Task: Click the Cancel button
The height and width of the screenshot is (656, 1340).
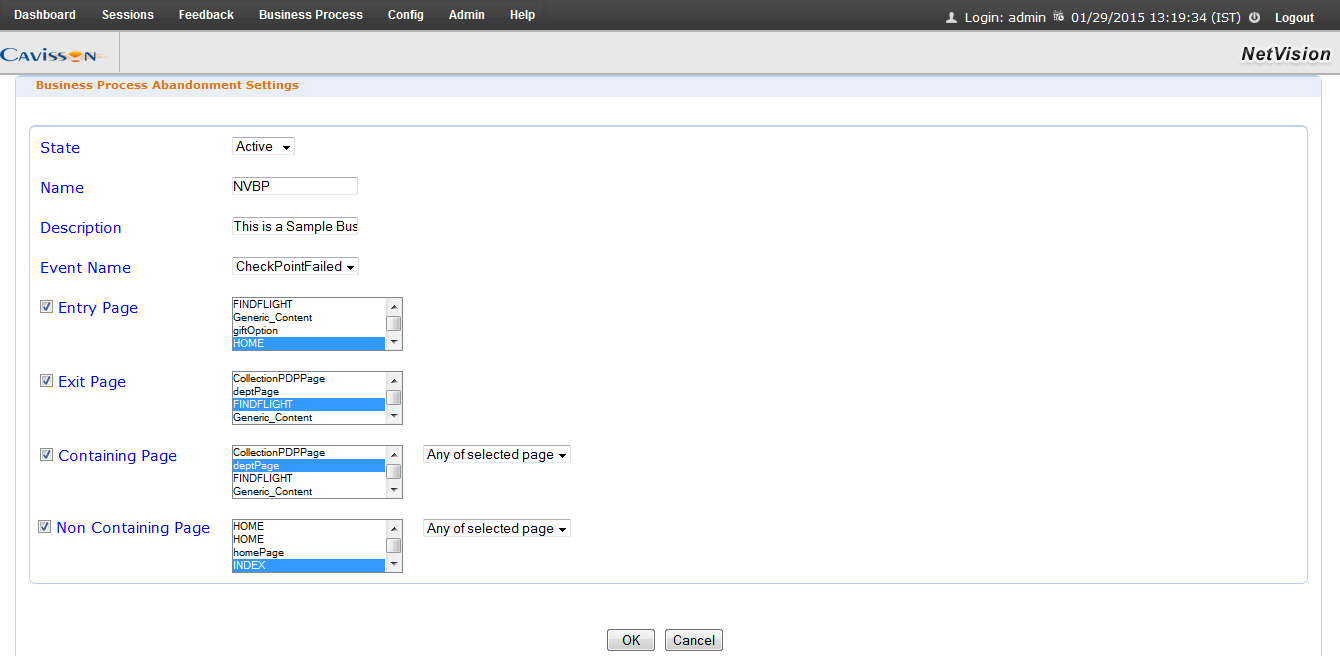Action: [x=694, y=640]
